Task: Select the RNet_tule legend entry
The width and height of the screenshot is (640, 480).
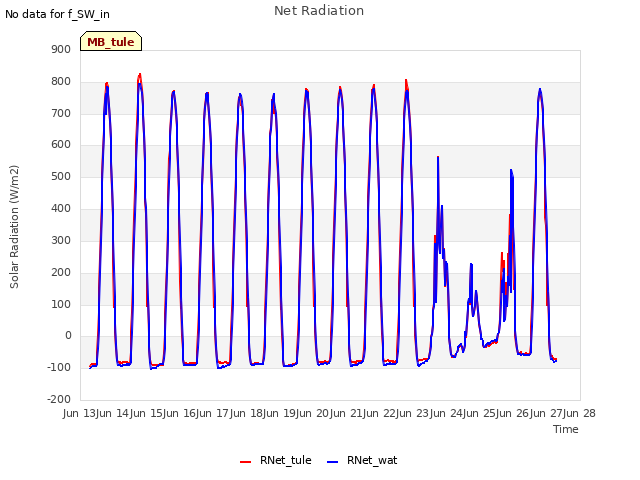Action: pos(276,460)
